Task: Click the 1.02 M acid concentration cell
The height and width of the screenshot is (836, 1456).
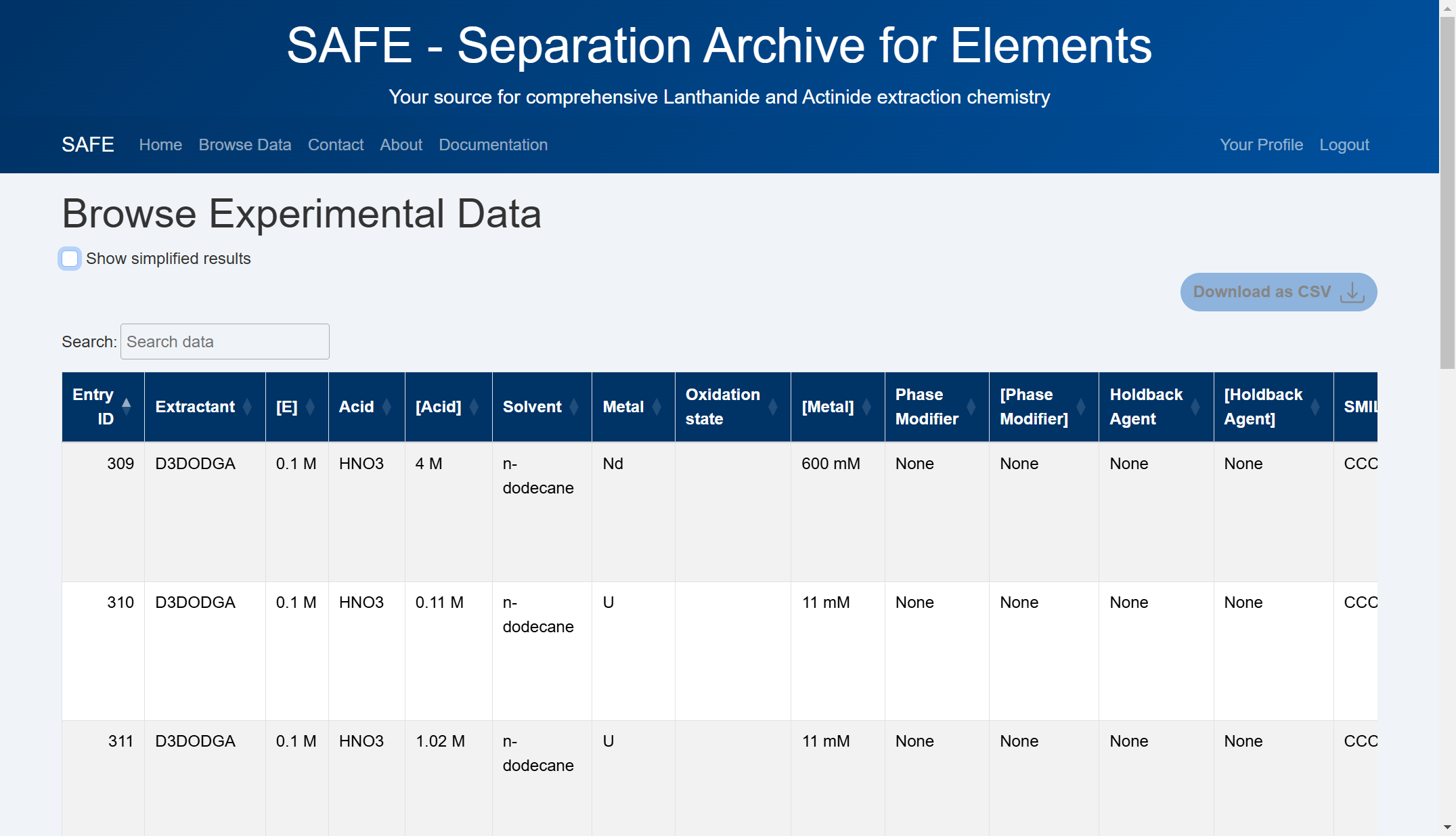Action: (x=448, y=778)
